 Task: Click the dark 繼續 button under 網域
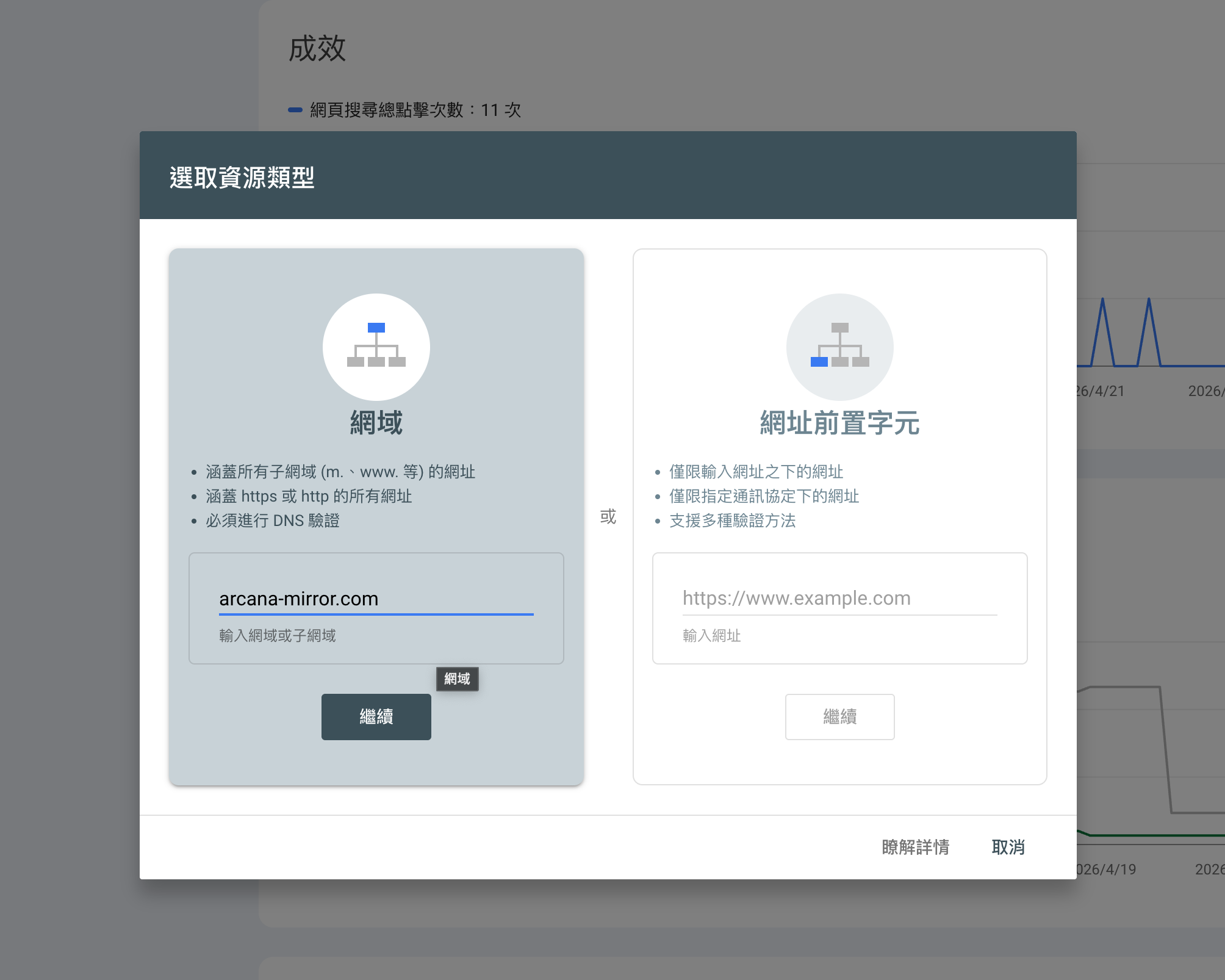(x=376, y=717)
